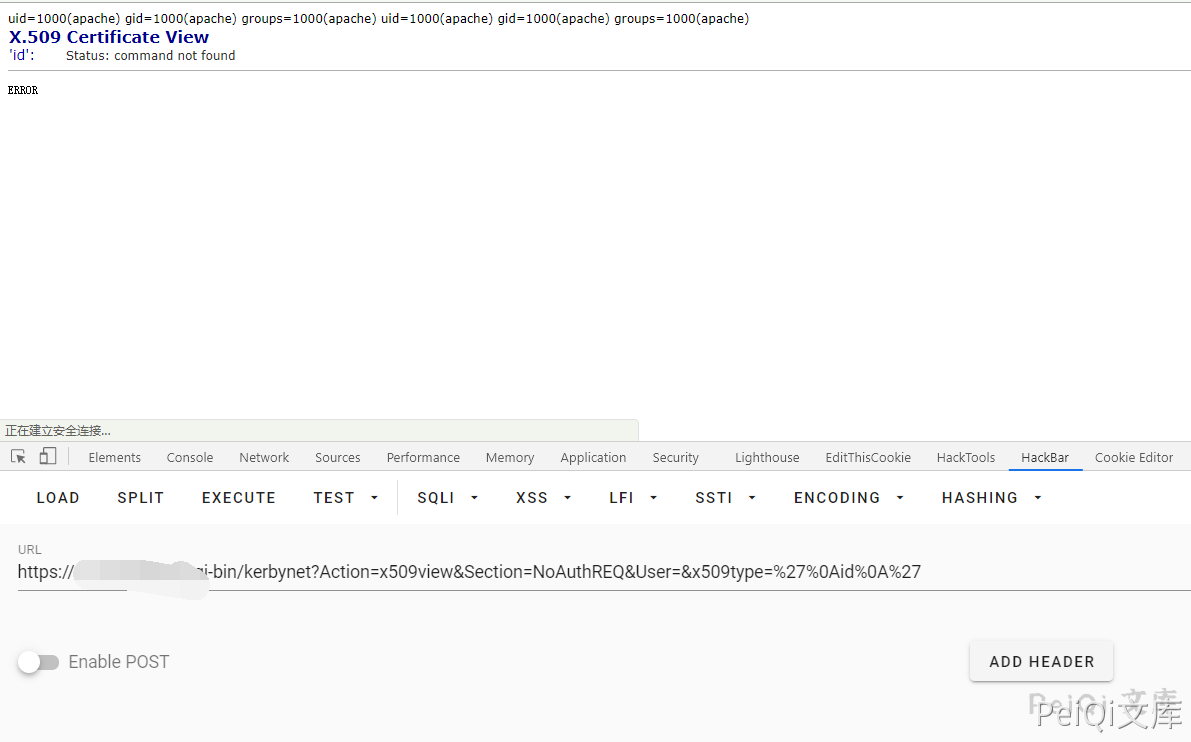
Task: Open the SQLI dropdown
Action: [447, 498]
